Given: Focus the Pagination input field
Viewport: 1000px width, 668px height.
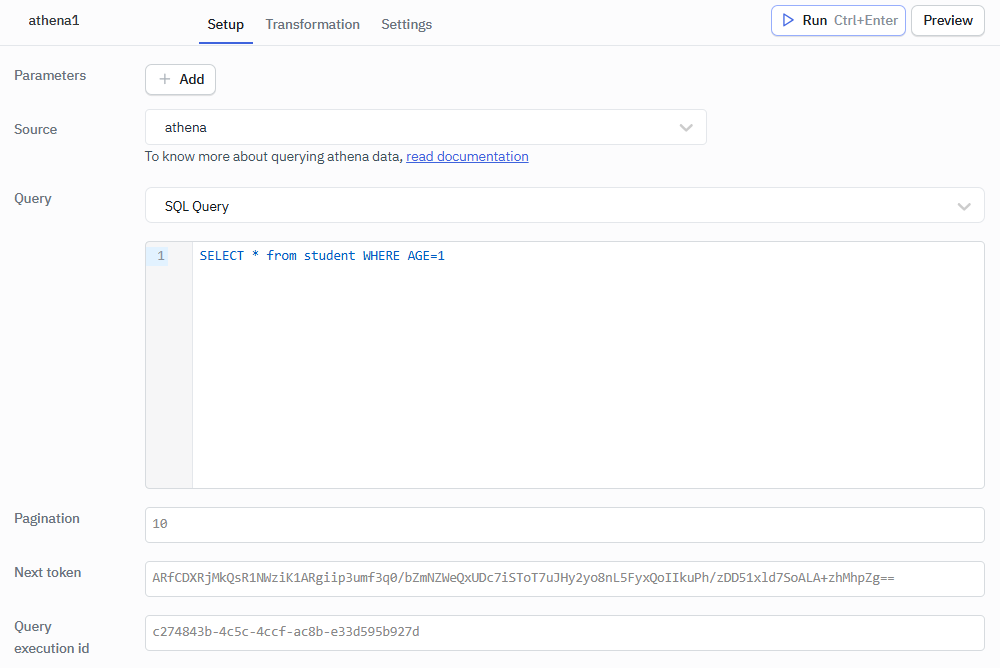Looking at the screenshot, I should coord(564,524).
